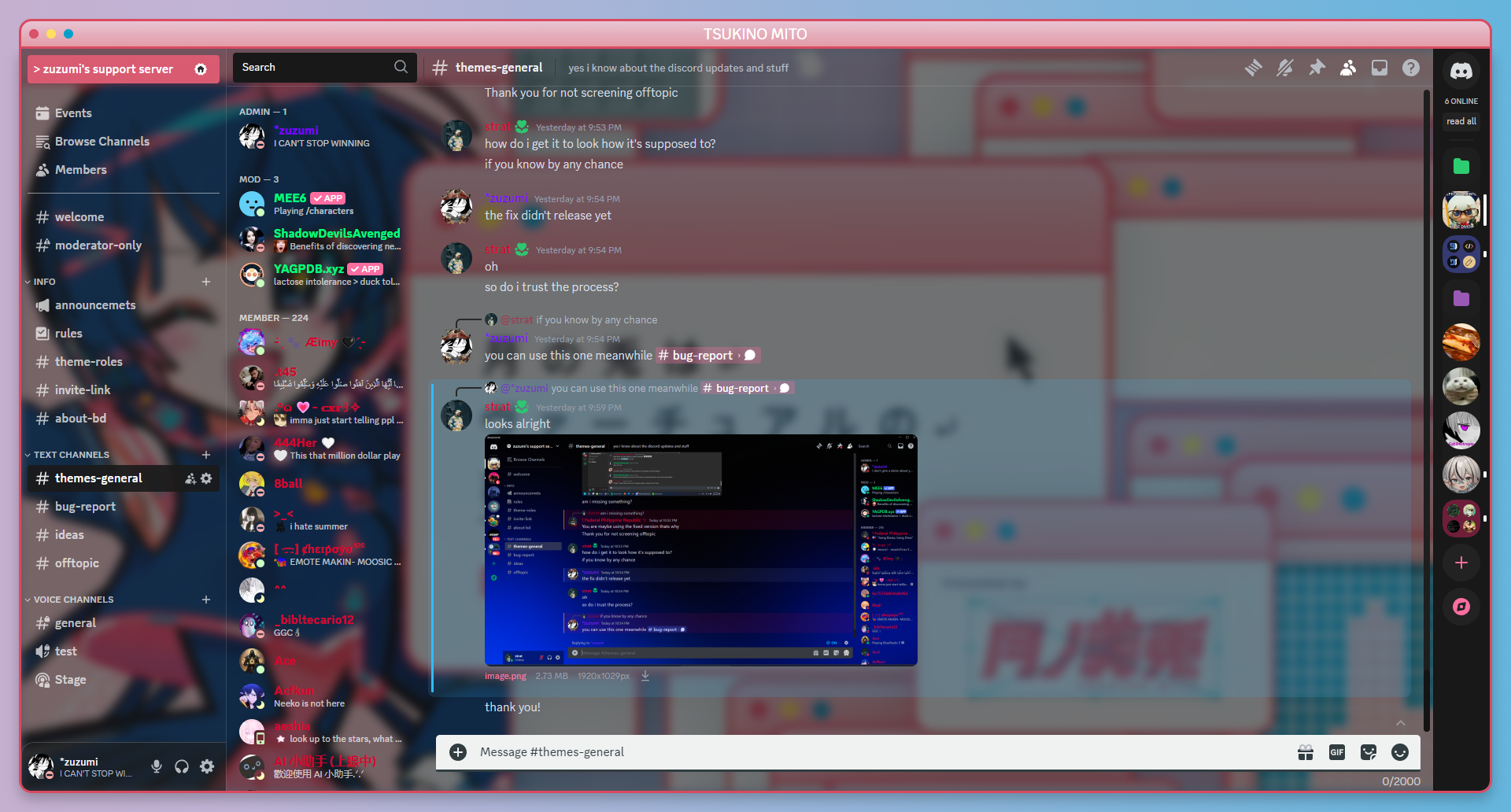
Task: Open the gift icon in message bar
Action: point(1306,753)
